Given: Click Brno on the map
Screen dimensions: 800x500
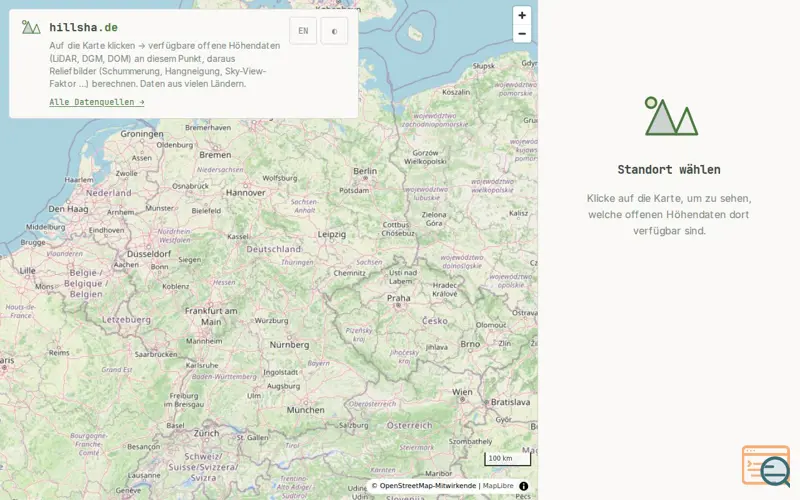Looking at the screenshot, I should click(x=470, y=344).
